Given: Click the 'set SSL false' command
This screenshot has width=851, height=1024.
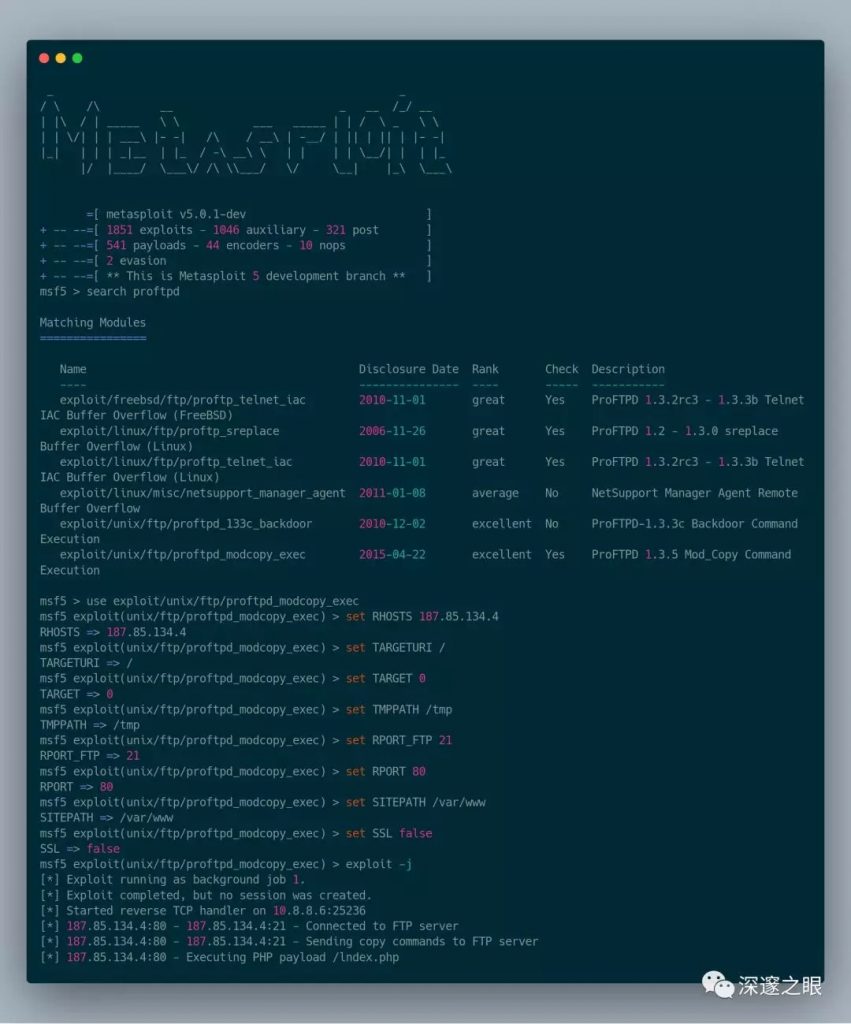Looking at the screenshot, I should point(389,833).
